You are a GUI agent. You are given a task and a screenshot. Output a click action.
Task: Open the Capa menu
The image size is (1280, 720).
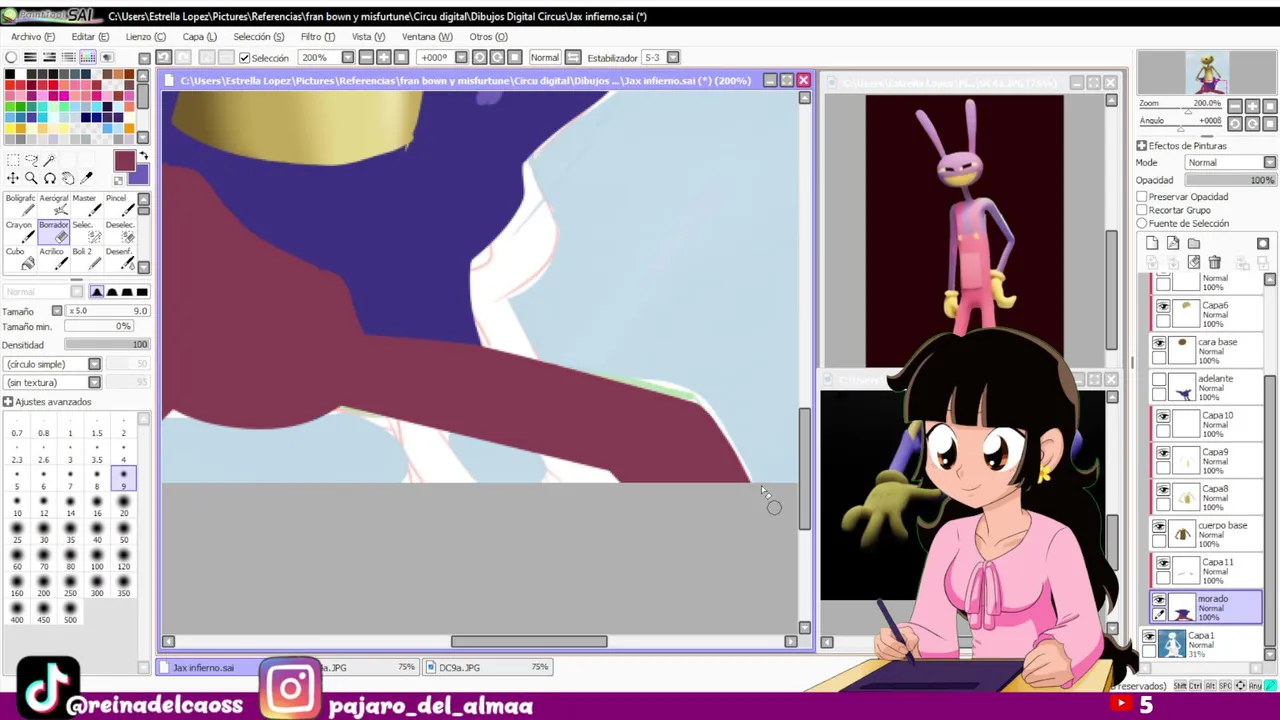point(199,37)
